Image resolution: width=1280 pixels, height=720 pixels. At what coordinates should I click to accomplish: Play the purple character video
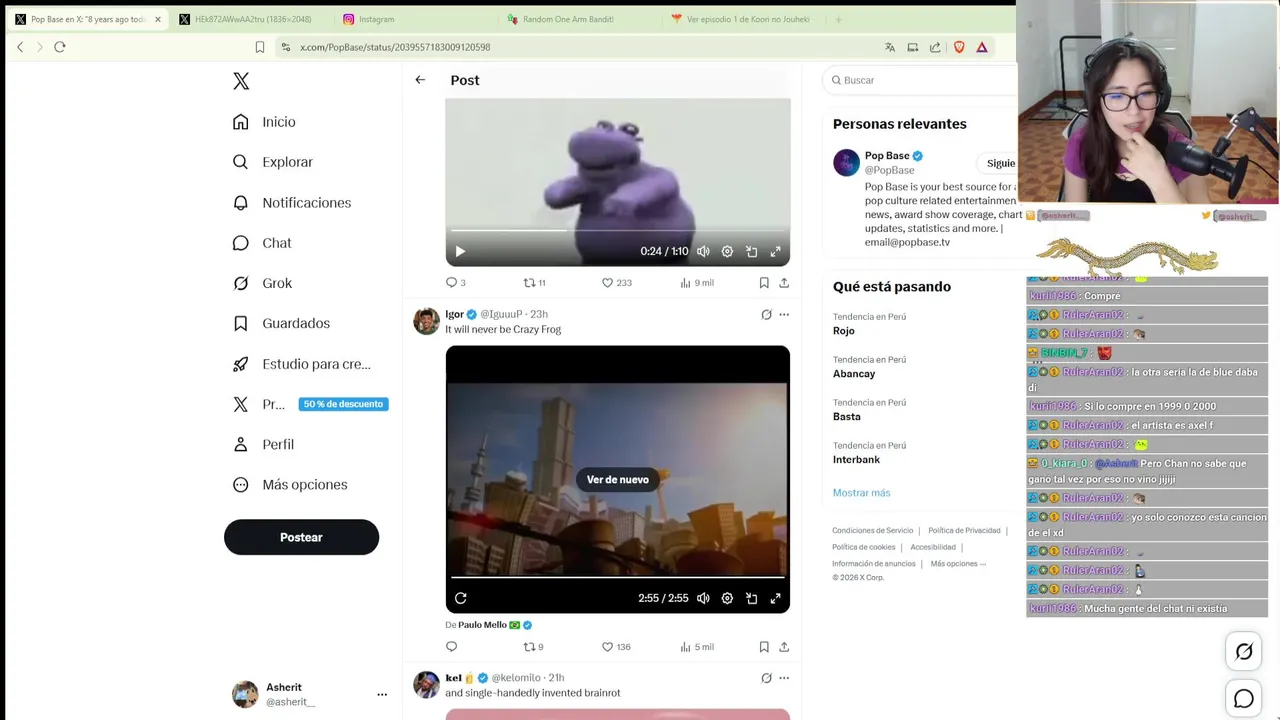460,252
